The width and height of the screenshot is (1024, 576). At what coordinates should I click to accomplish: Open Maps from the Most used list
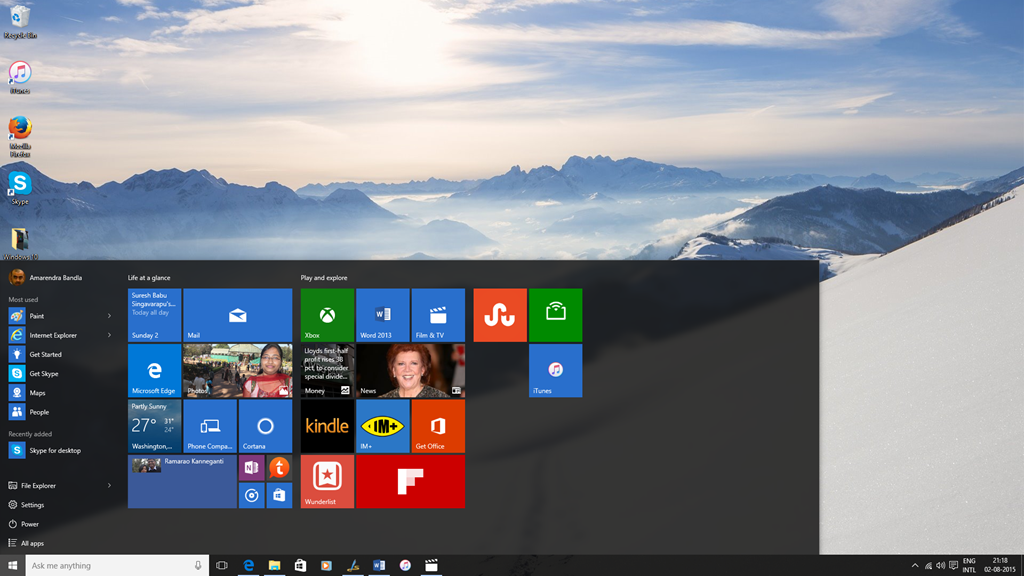click(59, 392)
